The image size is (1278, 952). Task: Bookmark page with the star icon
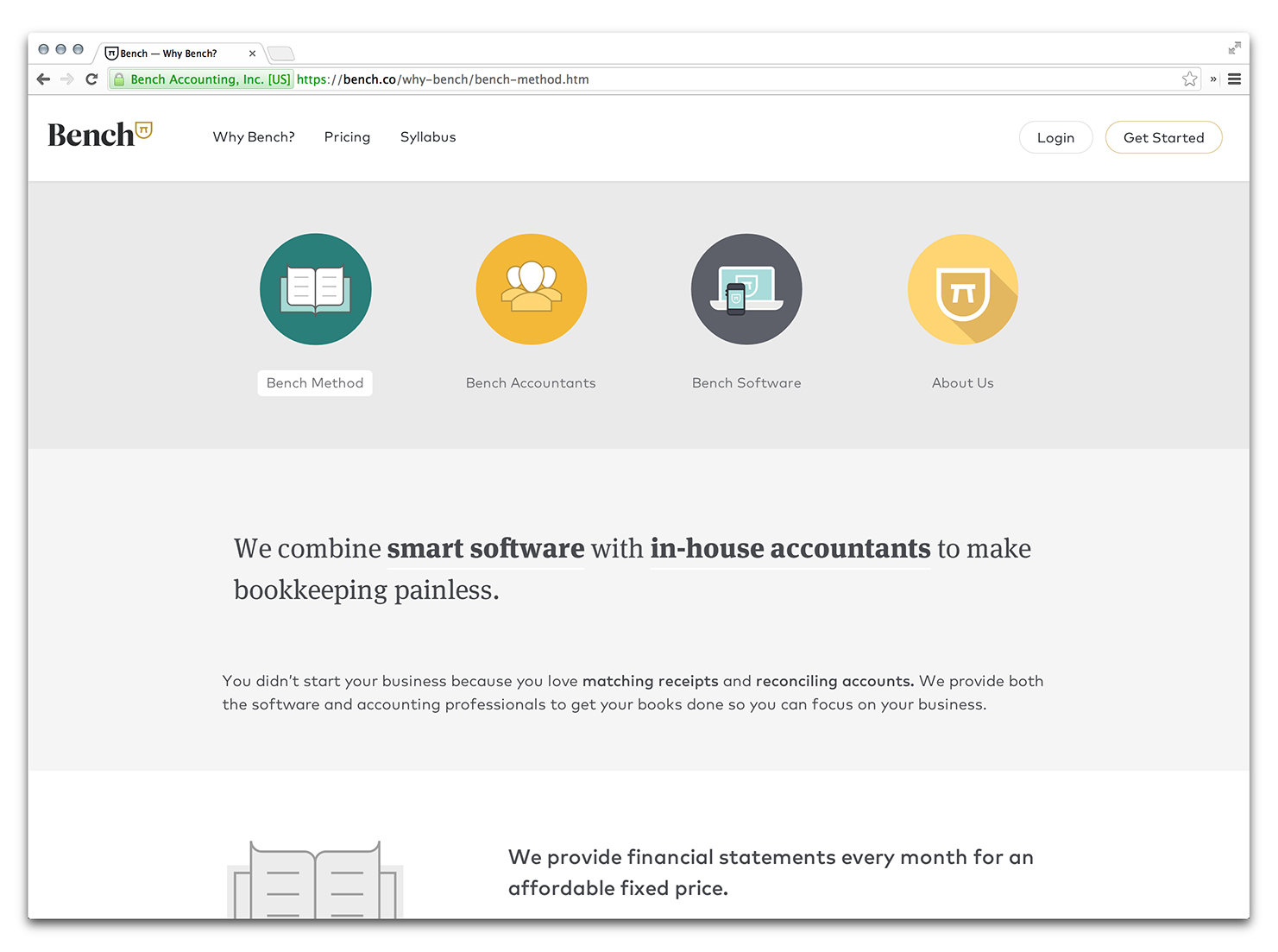click(x=1189, y=79)
